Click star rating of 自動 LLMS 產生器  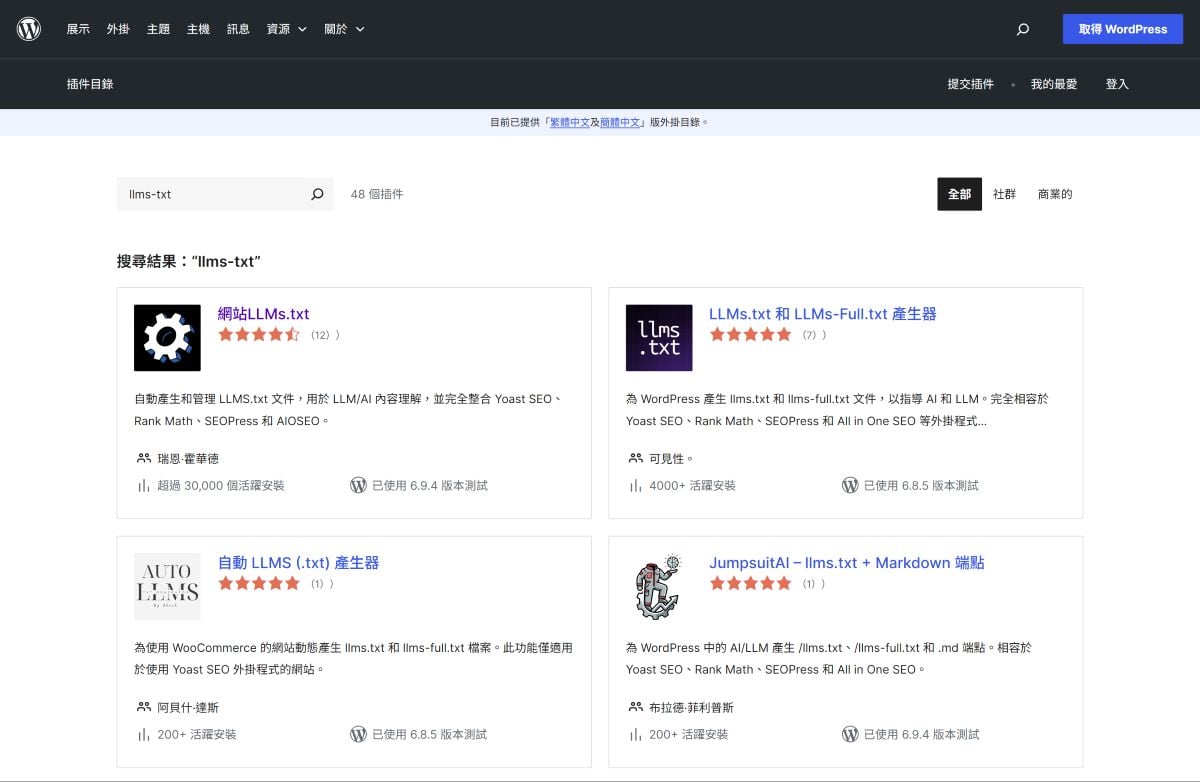(259, 583)
